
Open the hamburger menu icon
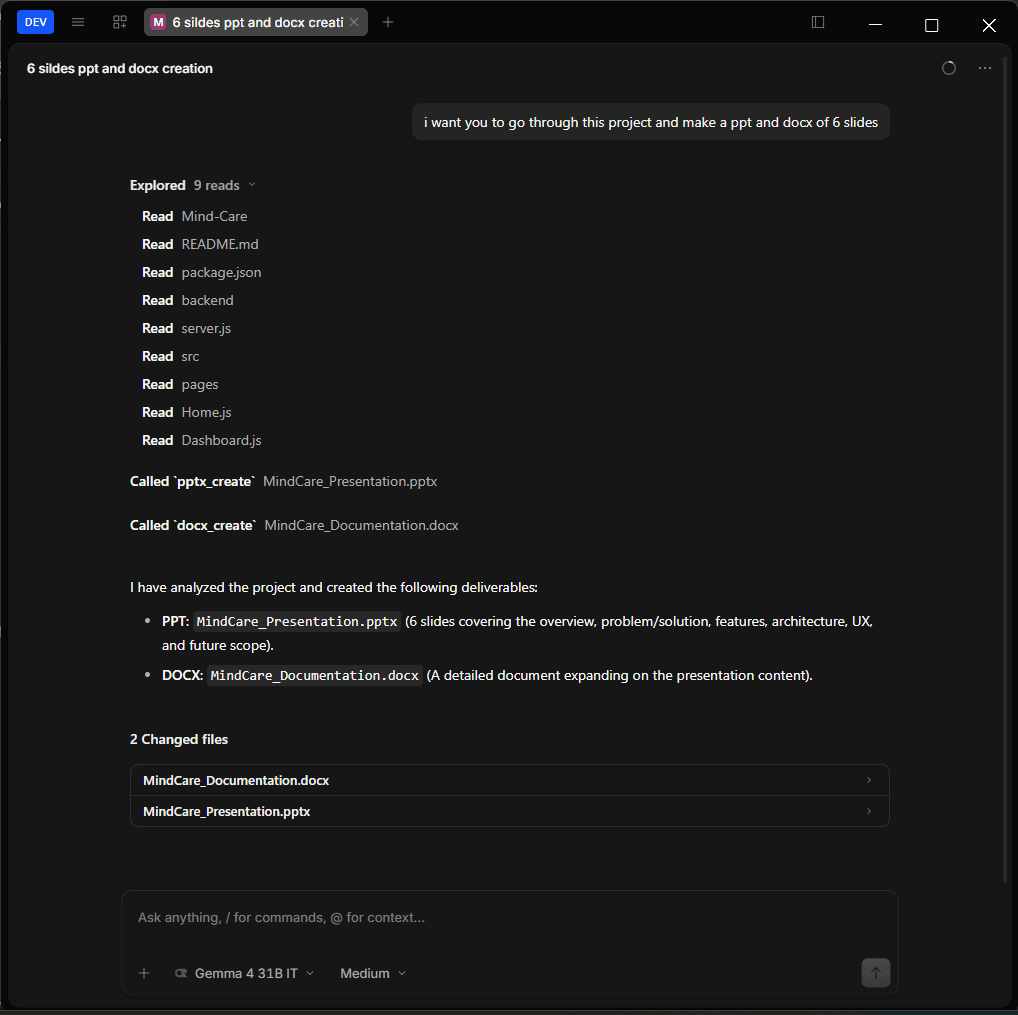coord(78,22)
